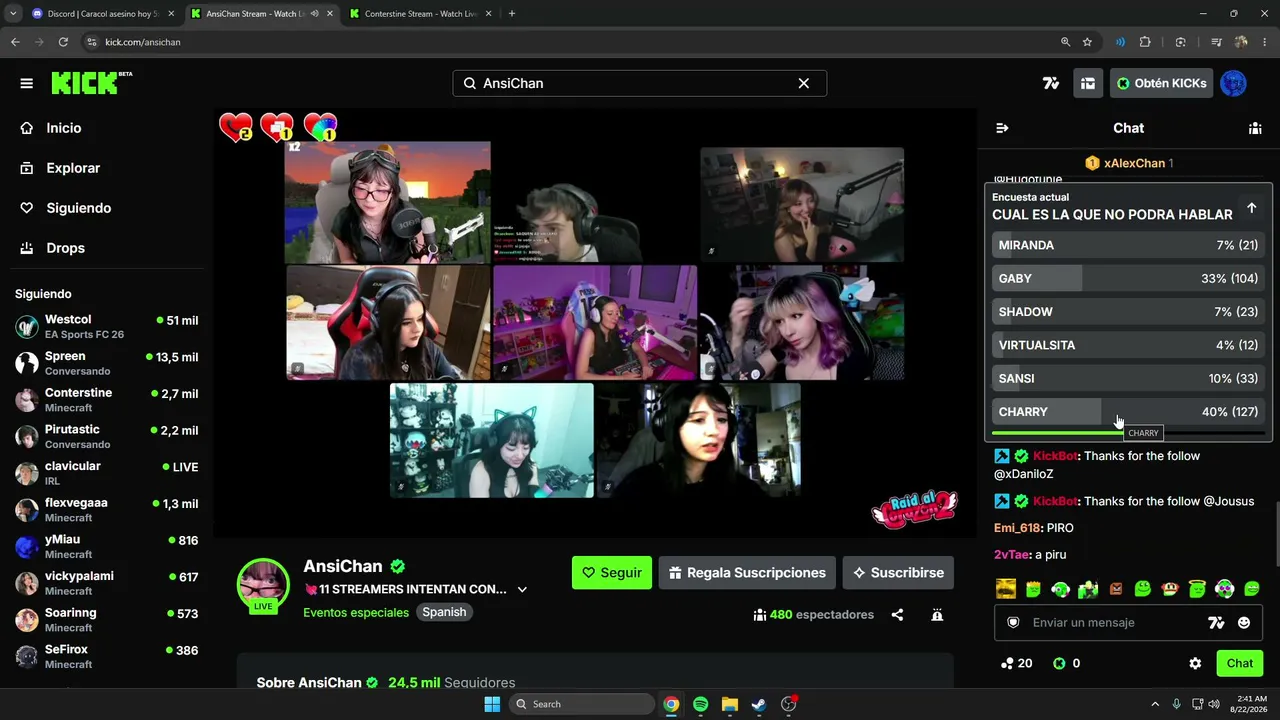Image resolution: width=1280 pixels, height=720 pixels.
Task: Open the 7TV icon in the top bar
Action: pos(1050,83)
